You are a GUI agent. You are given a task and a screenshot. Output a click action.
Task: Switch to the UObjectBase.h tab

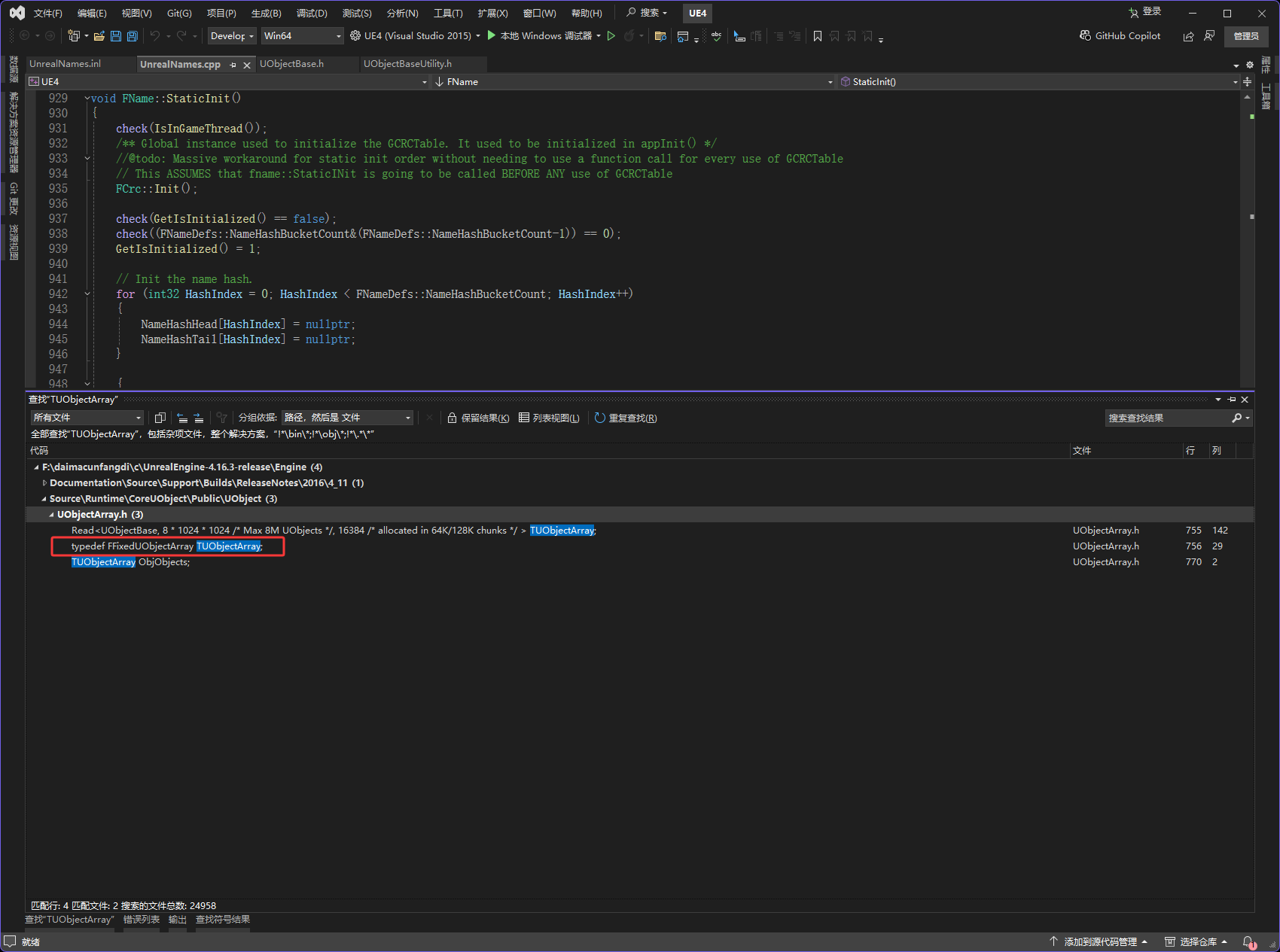[x=292, y=64]
